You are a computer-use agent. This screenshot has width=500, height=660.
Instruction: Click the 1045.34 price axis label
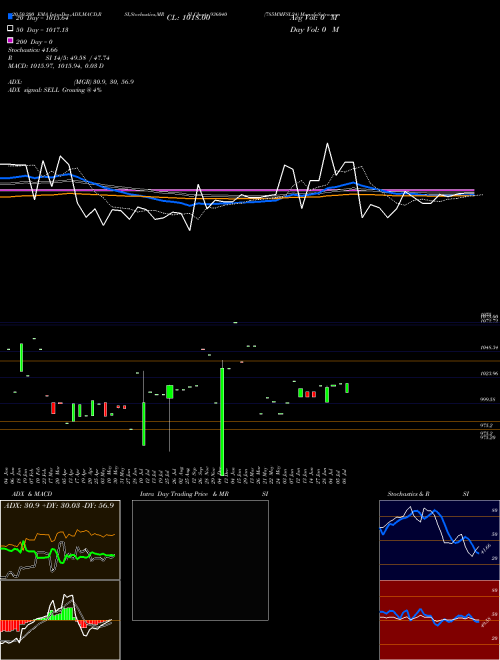pyautogui.click(x=489, y=348)
